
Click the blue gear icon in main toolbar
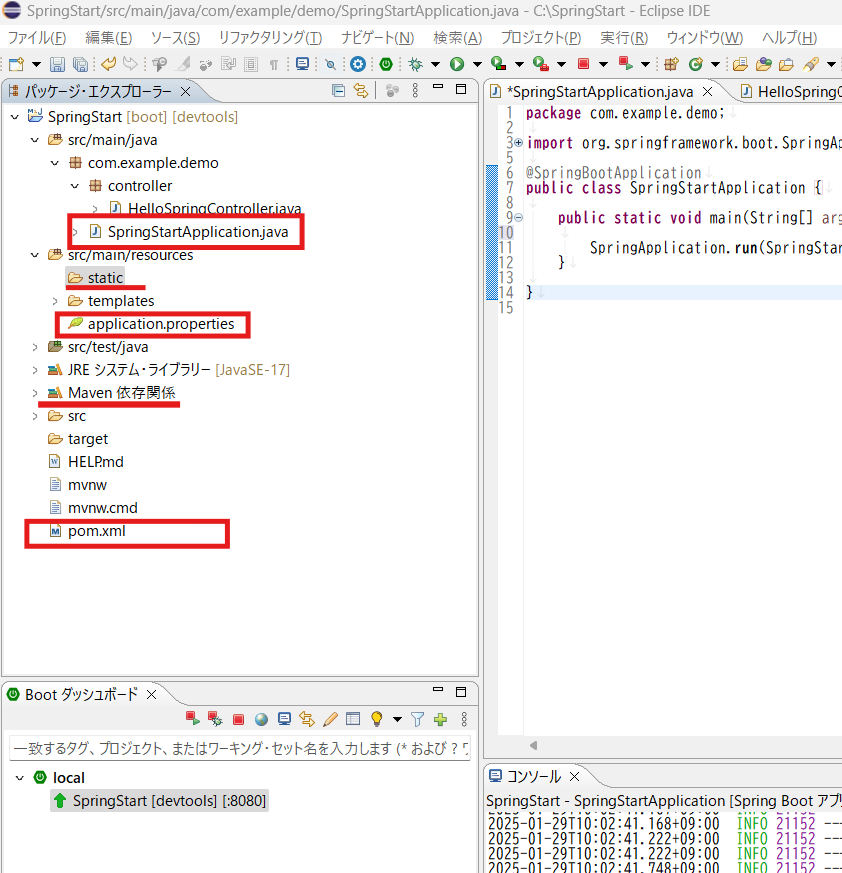(x=358, y=64)
